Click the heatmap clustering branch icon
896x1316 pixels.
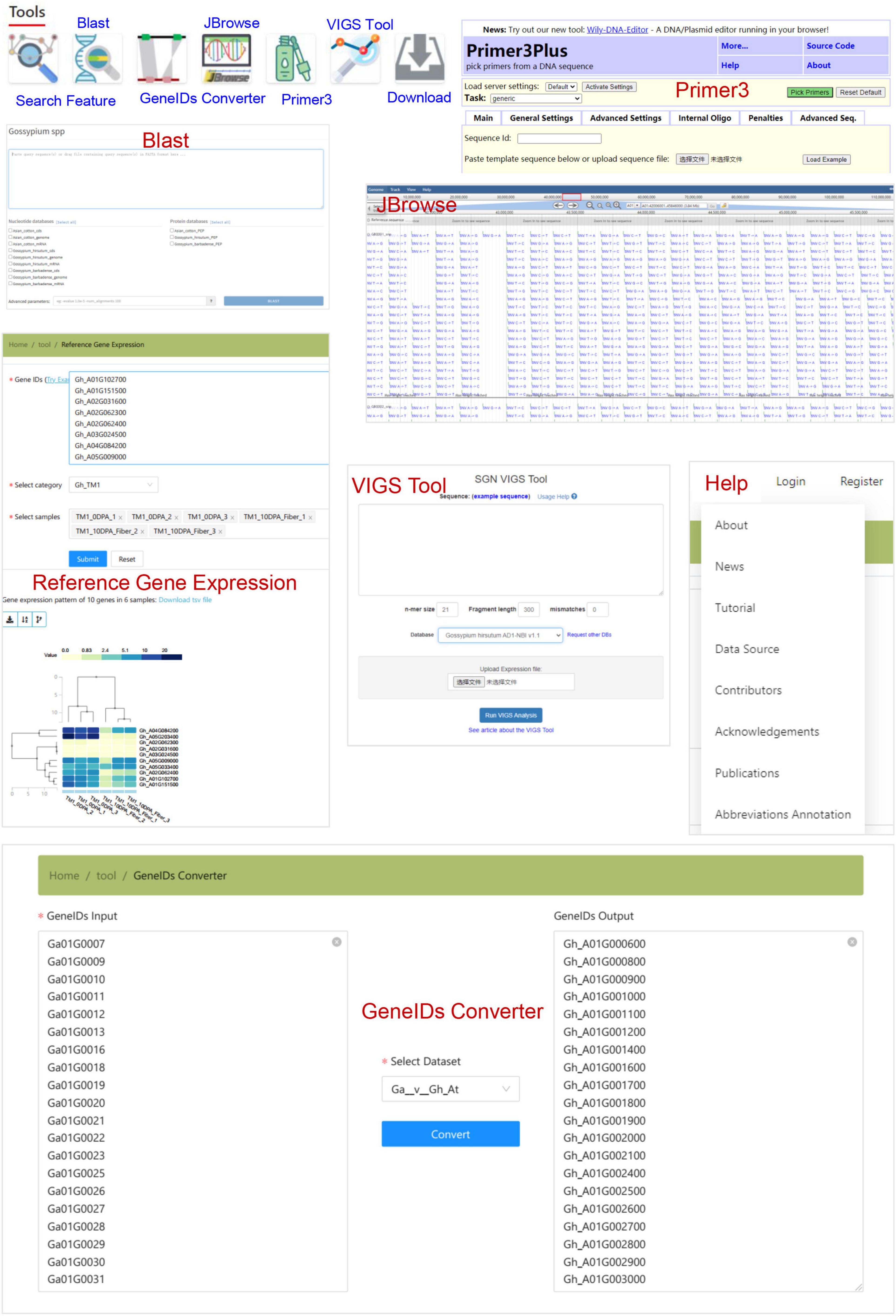click(39, 620)
